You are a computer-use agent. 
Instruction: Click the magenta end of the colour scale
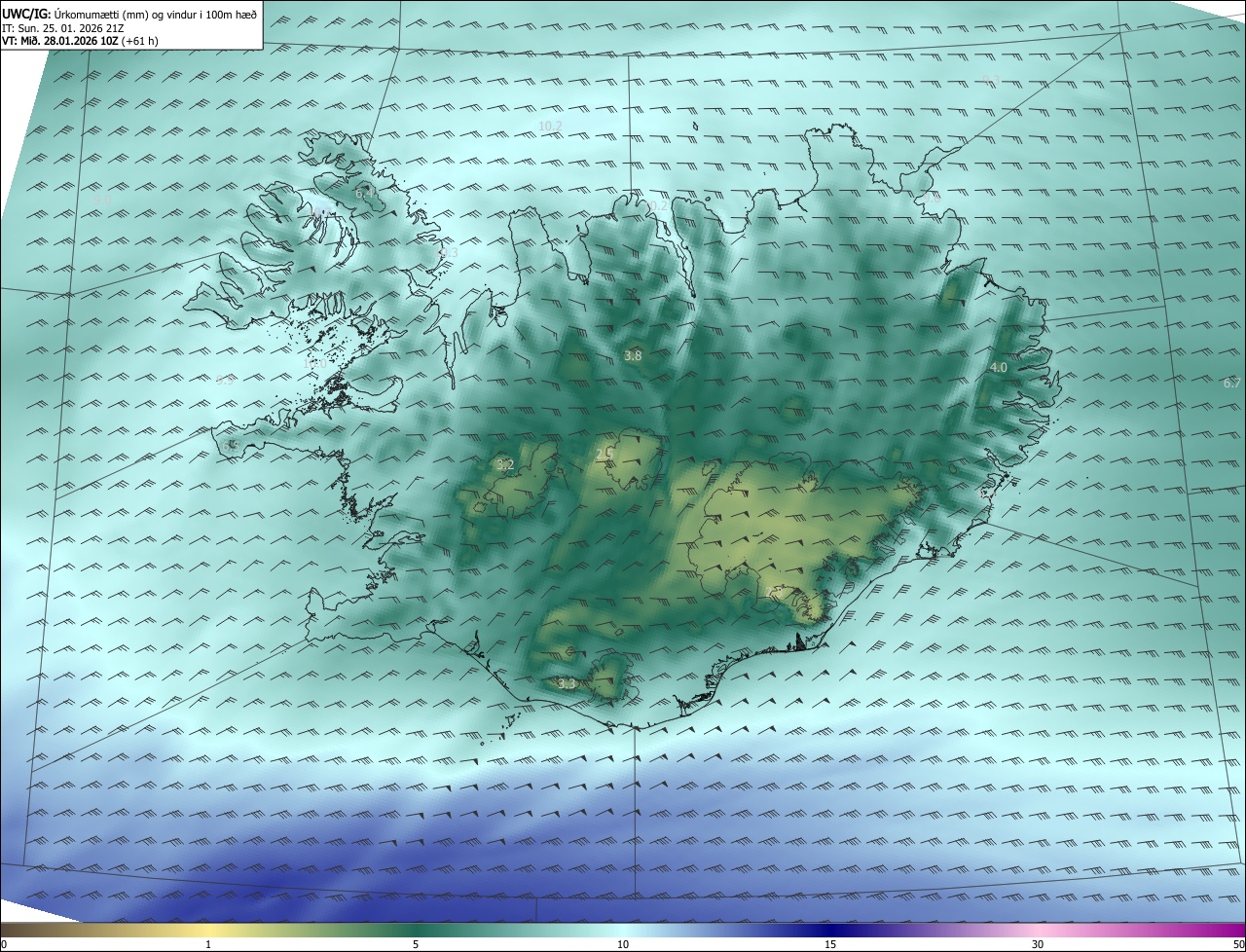1227,930
